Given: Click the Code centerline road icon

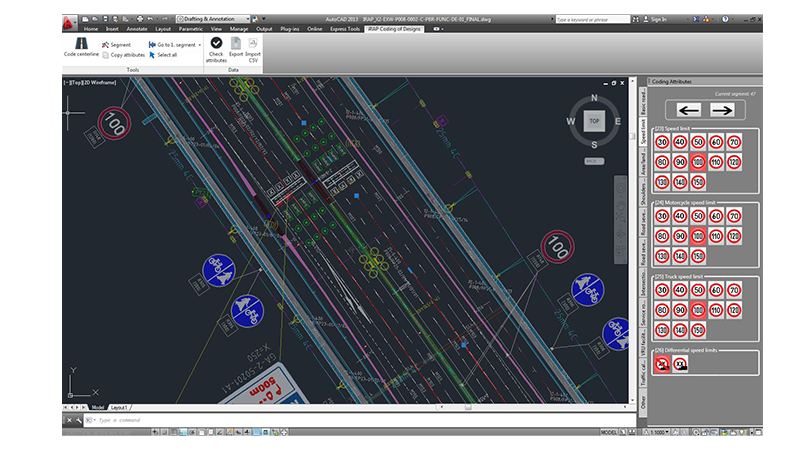Looking at the screenshot, I should 81,43.
